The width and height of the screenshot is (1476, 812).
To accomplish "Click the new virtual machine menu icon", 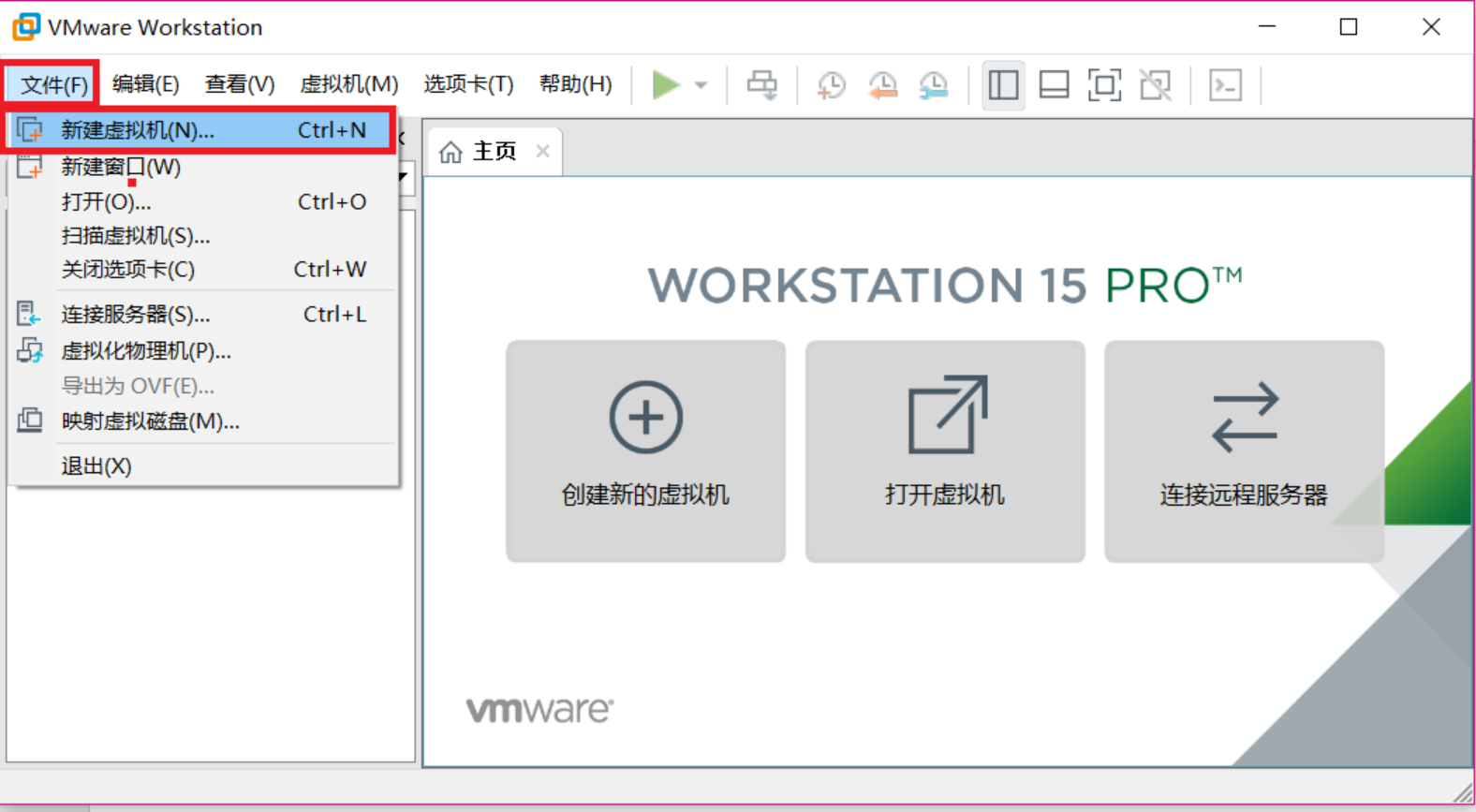I will (x=30, y=130).
